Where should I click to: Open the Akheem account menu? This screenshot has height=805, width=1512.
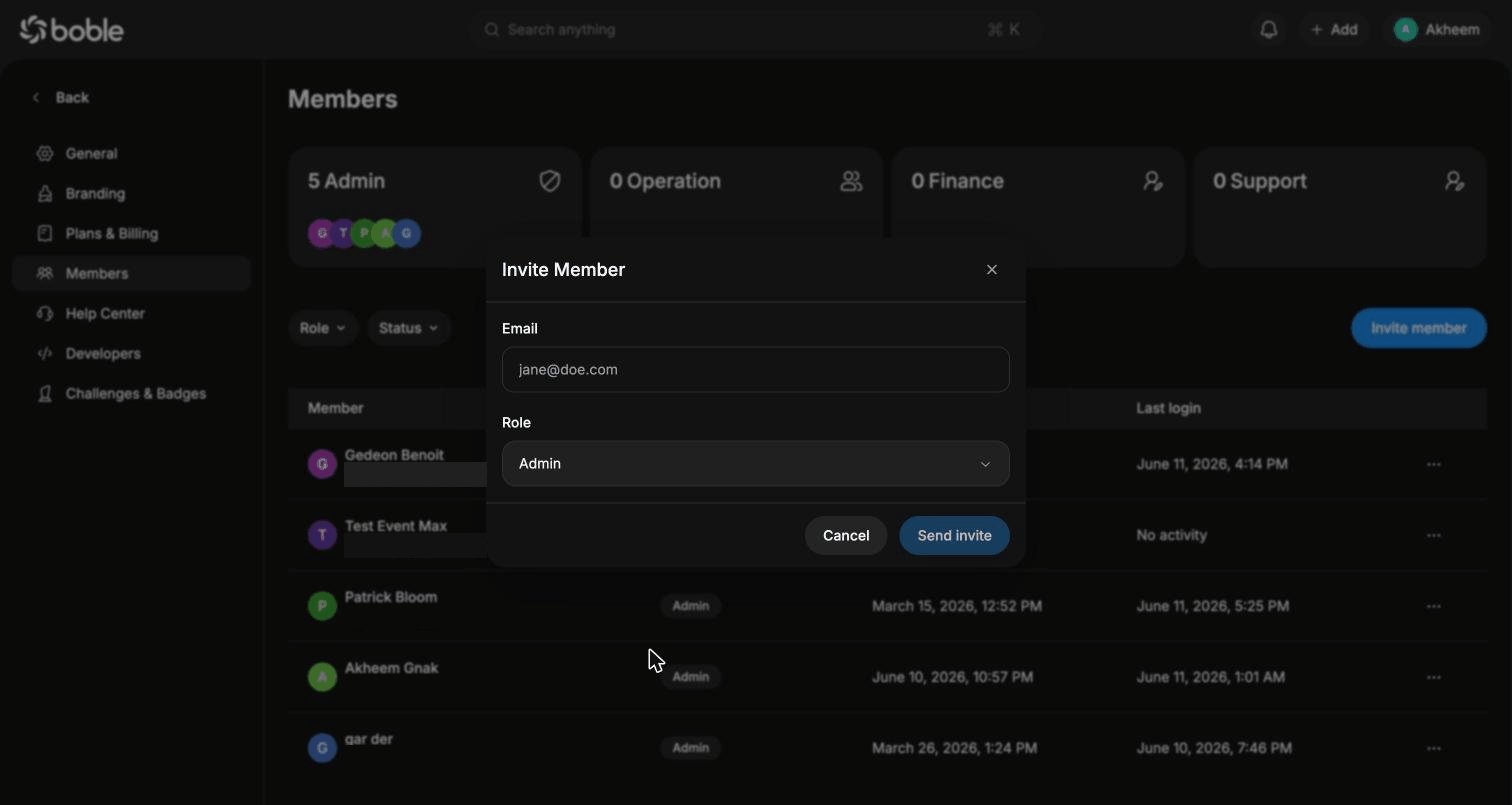point(1437,30)
